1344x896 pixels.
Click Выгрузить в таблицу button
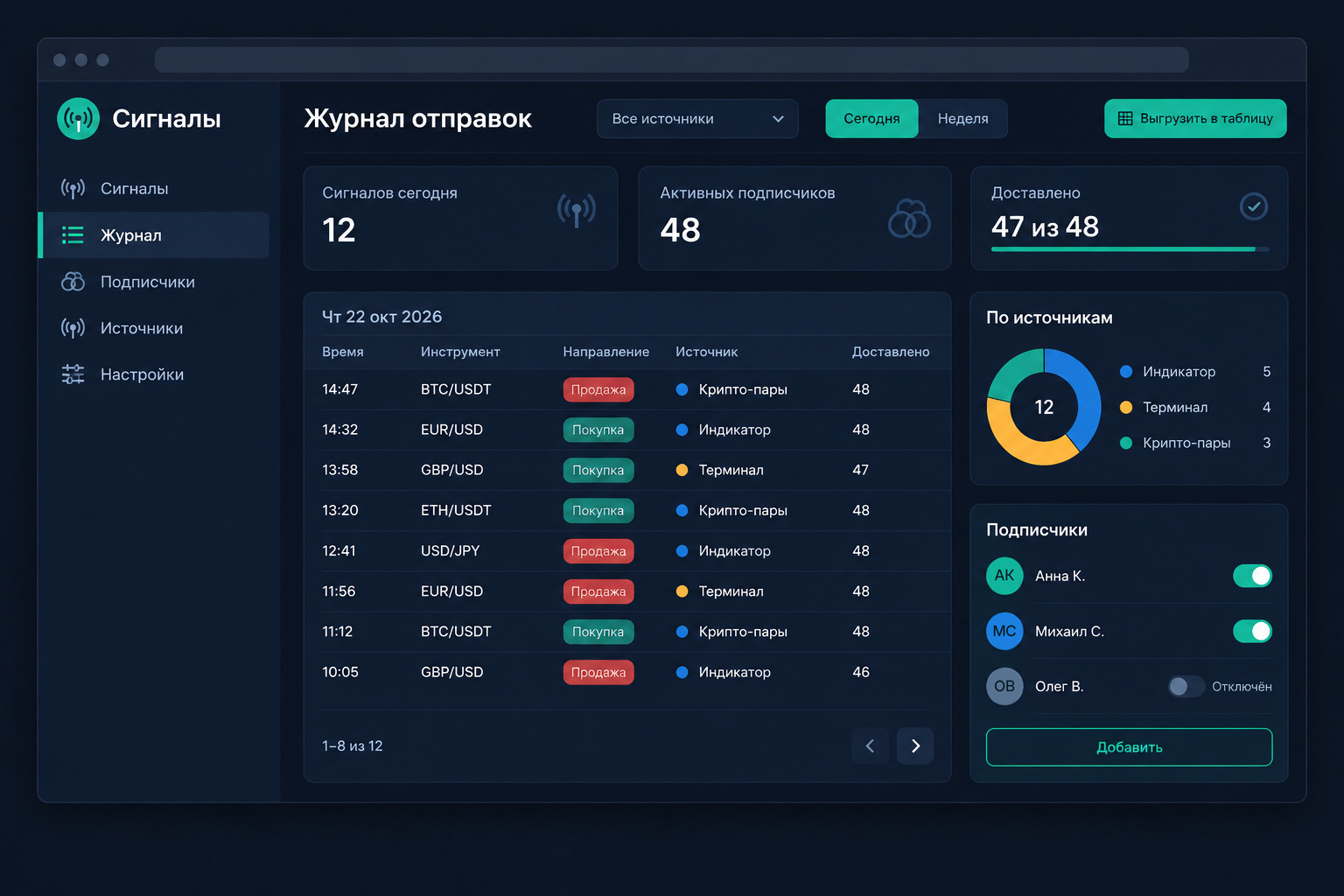coord(1195,118)
